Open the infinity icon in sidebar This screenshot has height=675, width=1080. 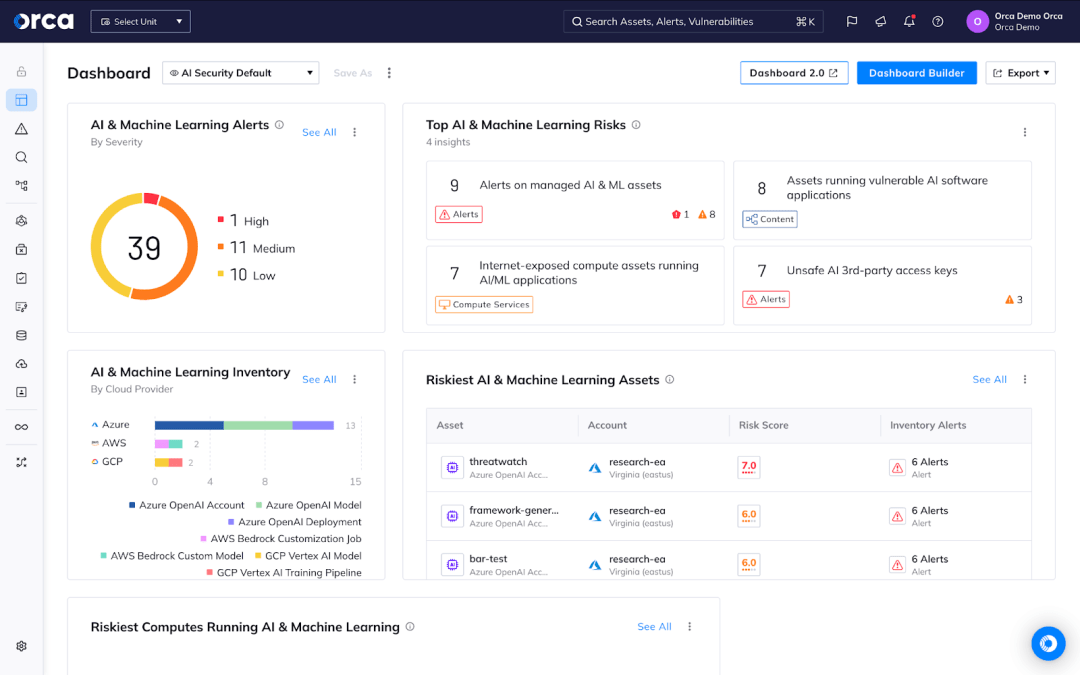[x=21, y=427]
